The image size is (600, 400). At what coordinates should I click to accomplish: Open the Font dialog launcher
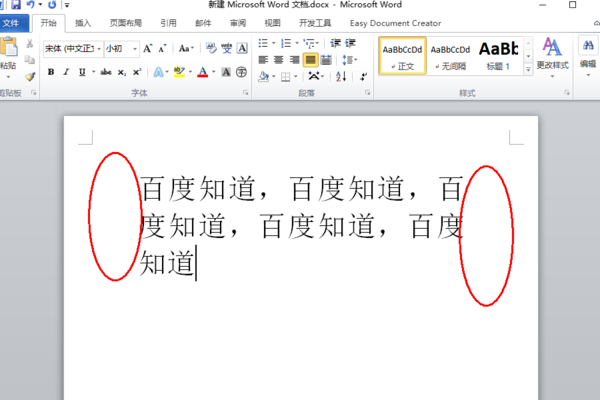coord(245,93)
